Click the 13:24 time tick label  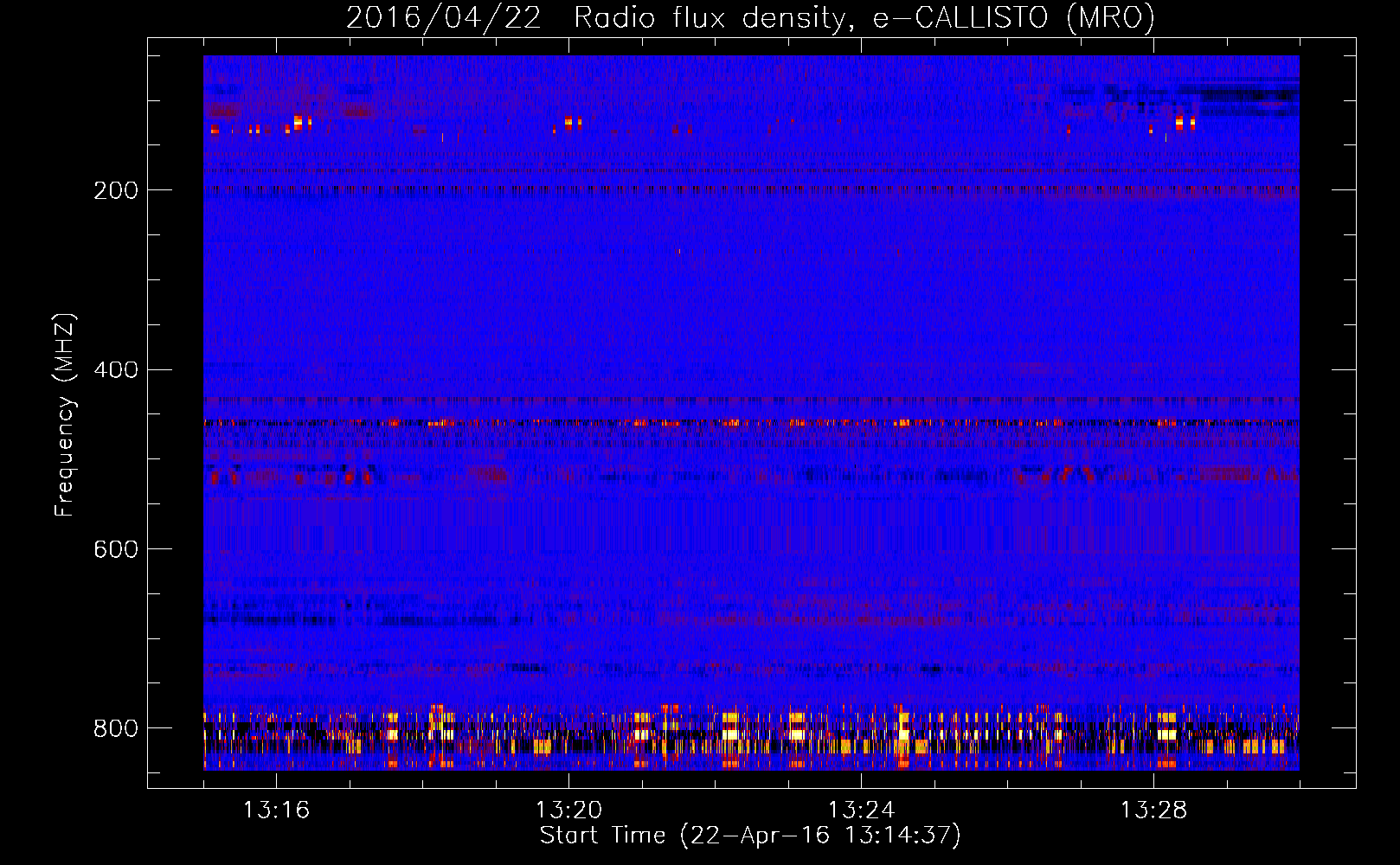[861, 810]
